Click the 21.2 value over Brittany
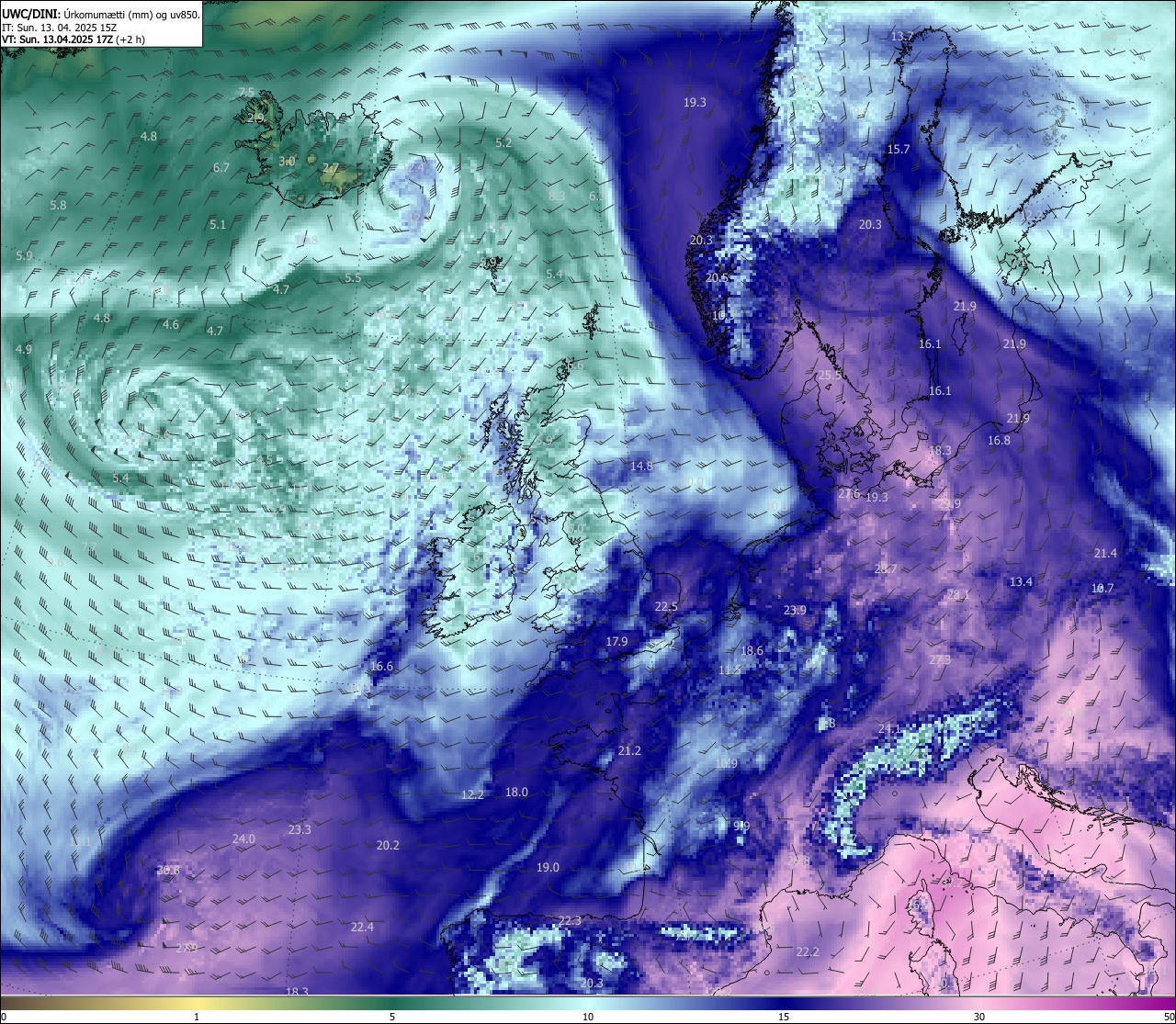1176x1024 pixels. (x=629, y=751)
